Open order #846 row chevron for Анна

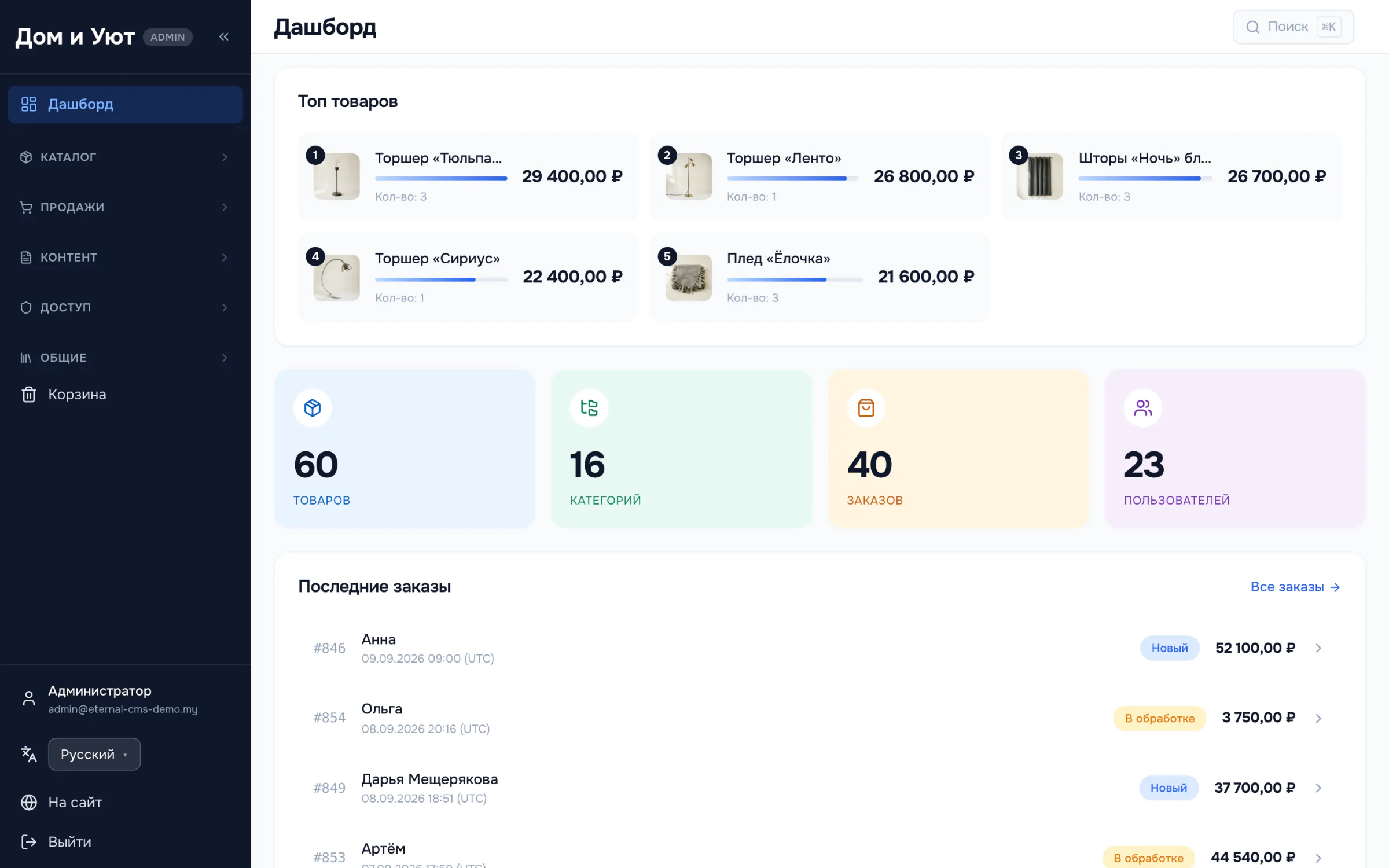point(1318,648)
